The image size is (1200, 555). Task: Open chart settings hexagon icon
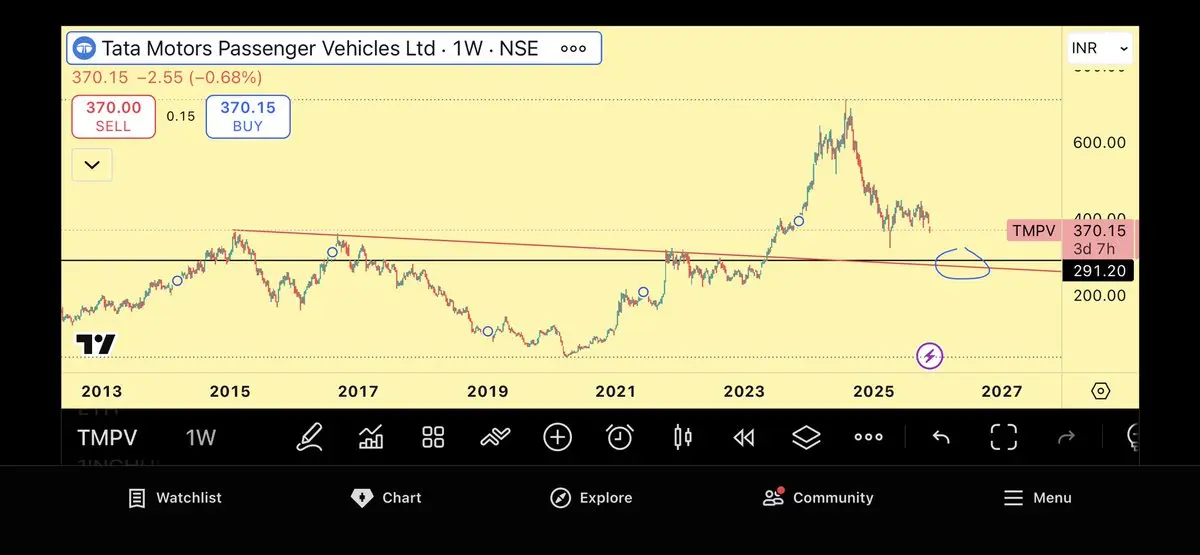[x=1100, y=391]
